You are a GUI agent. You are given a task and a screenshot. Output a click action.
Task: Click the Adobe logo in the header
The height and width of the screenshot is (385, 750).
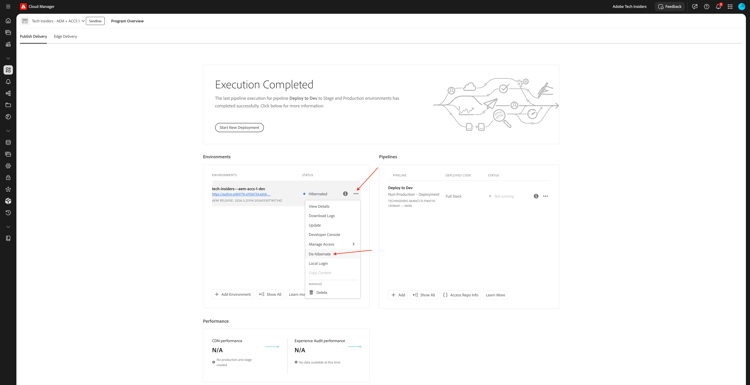(23, 7)
